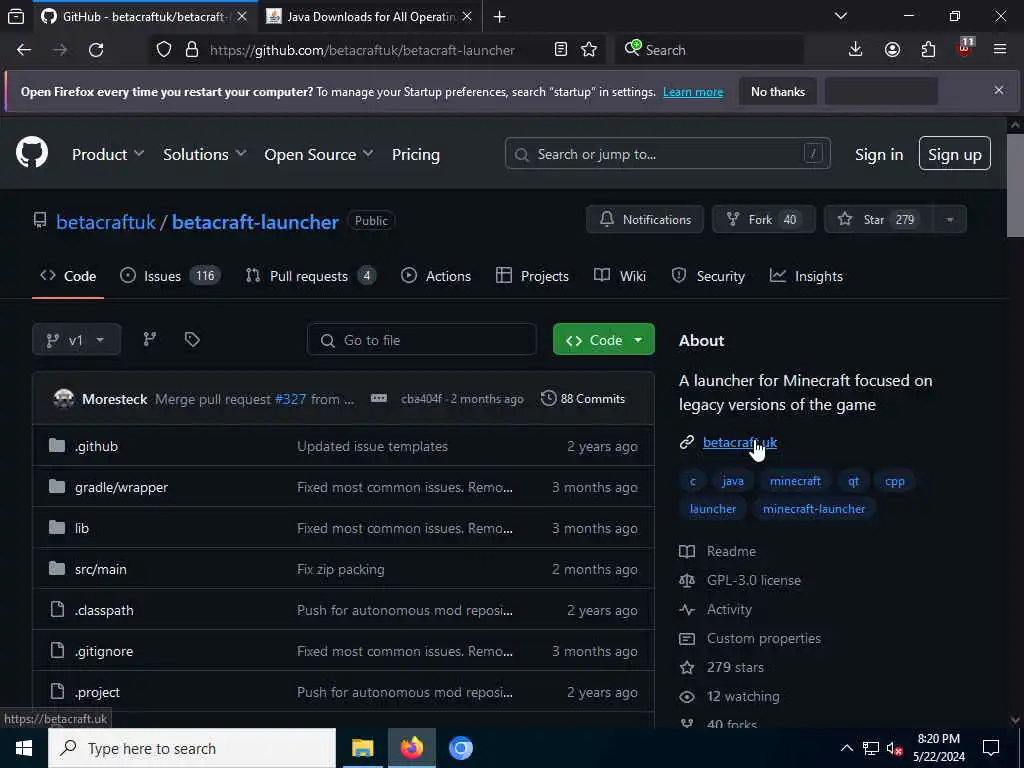Click the Sign up button

954,154
